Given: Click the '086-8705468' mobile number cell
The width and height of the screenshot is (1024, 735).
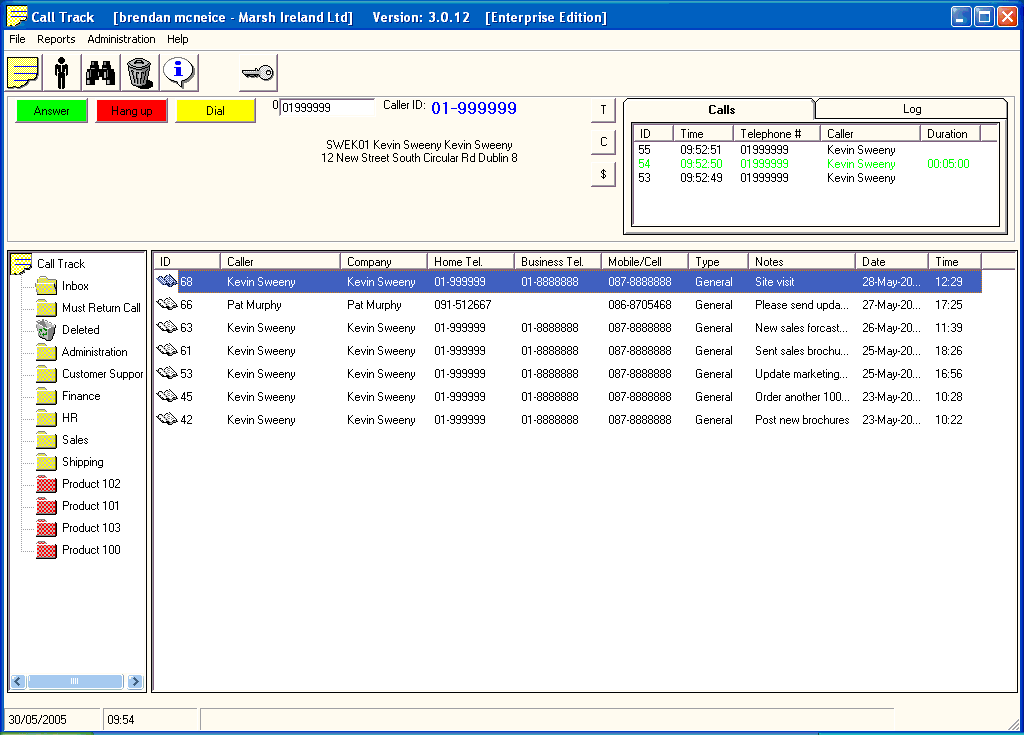Looking at the screenshot, I should coord(639,304).
